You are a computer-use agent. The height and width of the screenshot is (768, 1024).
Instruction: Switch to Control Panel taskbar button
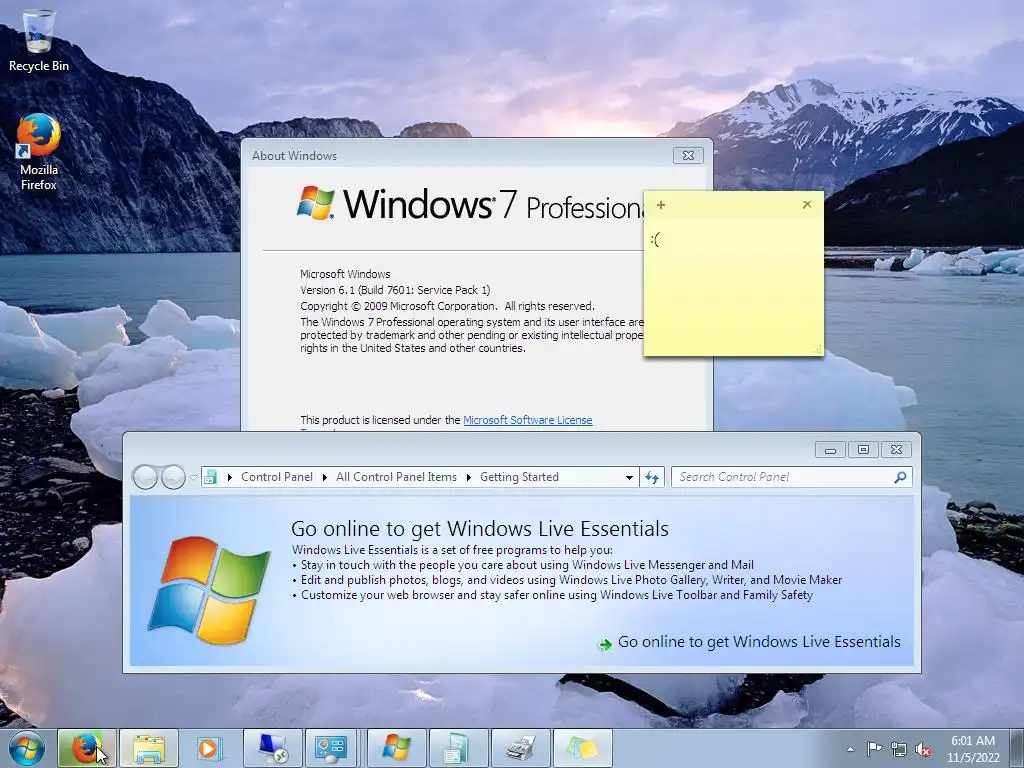(331, 748)
